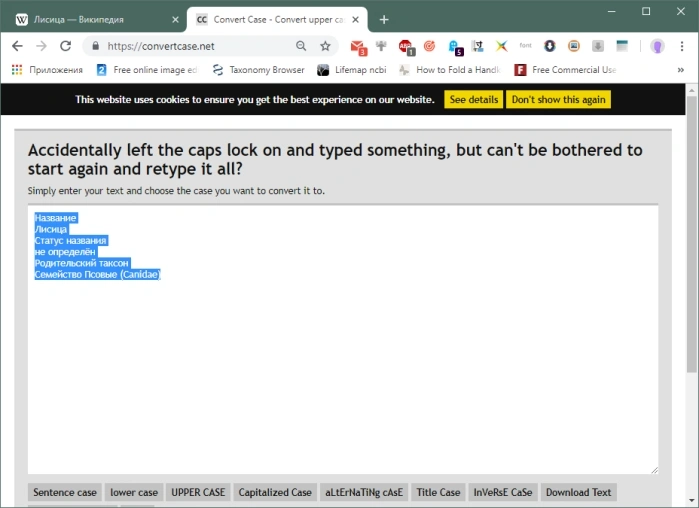The image size is (699, 508).
Task: Click inside the text entry area
Action: 343,340
